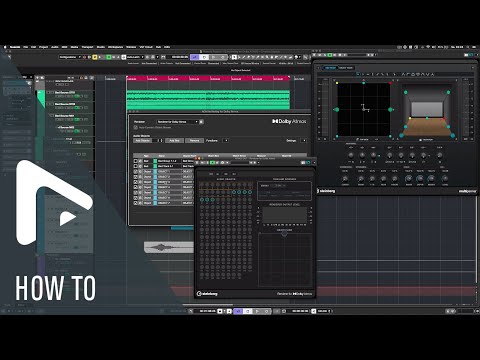Open the Renderer dropdown in ADM Authoring window
The width and height of the screenshot is (480, 360).
(178, 122)
